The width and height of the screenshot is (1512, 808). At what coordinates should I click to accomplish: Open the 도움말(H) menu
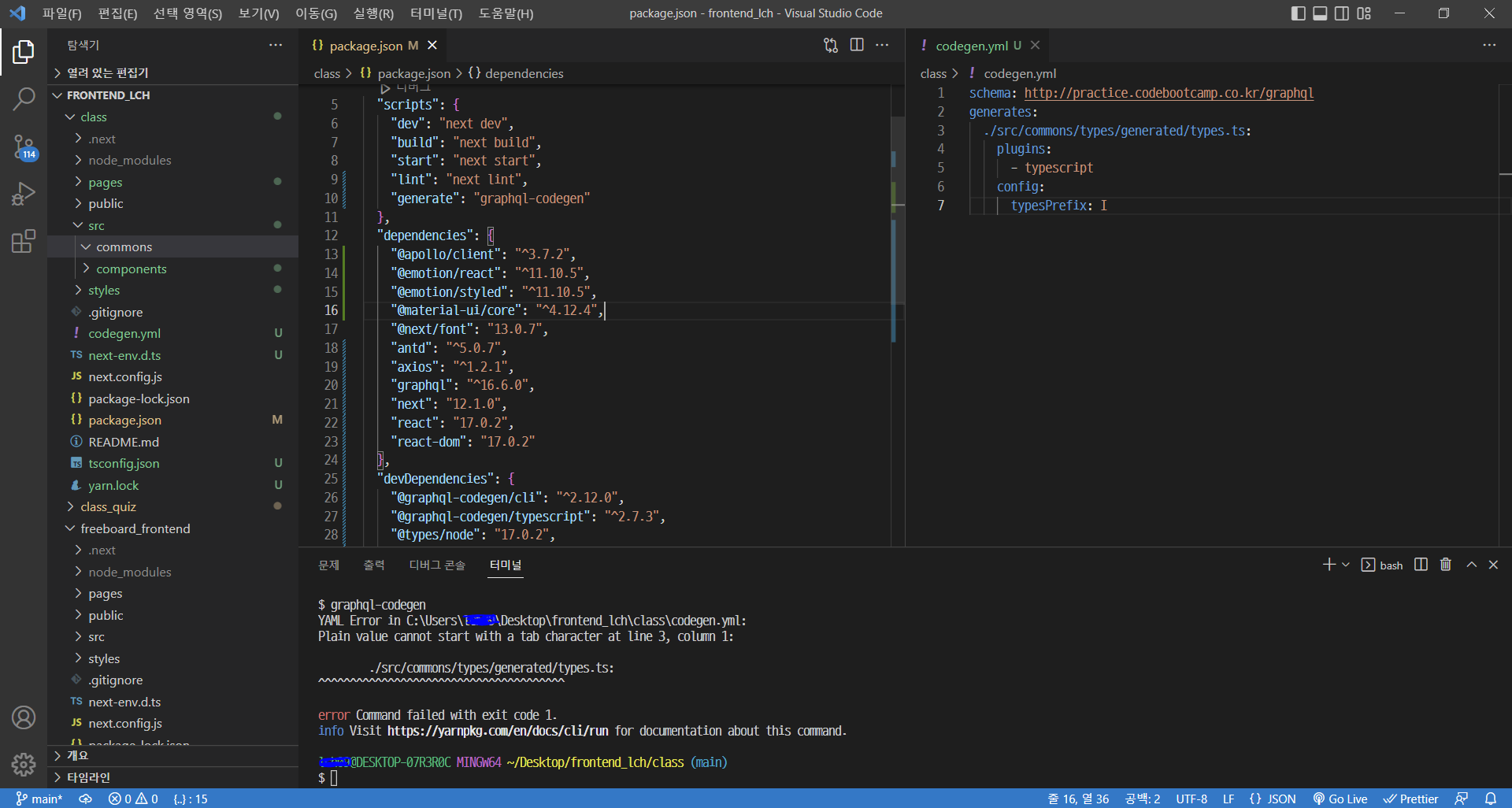(506, 13)
